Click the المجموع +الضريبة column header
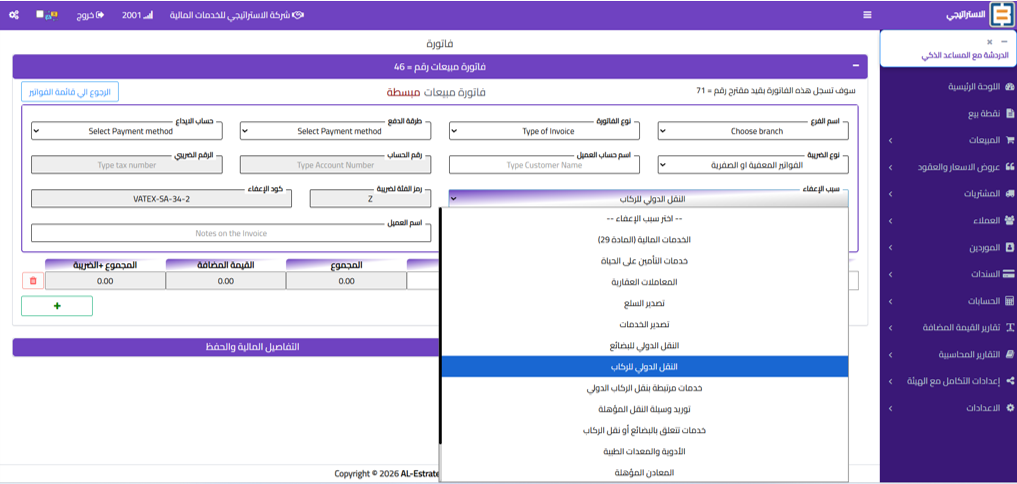 click(104, 265)
